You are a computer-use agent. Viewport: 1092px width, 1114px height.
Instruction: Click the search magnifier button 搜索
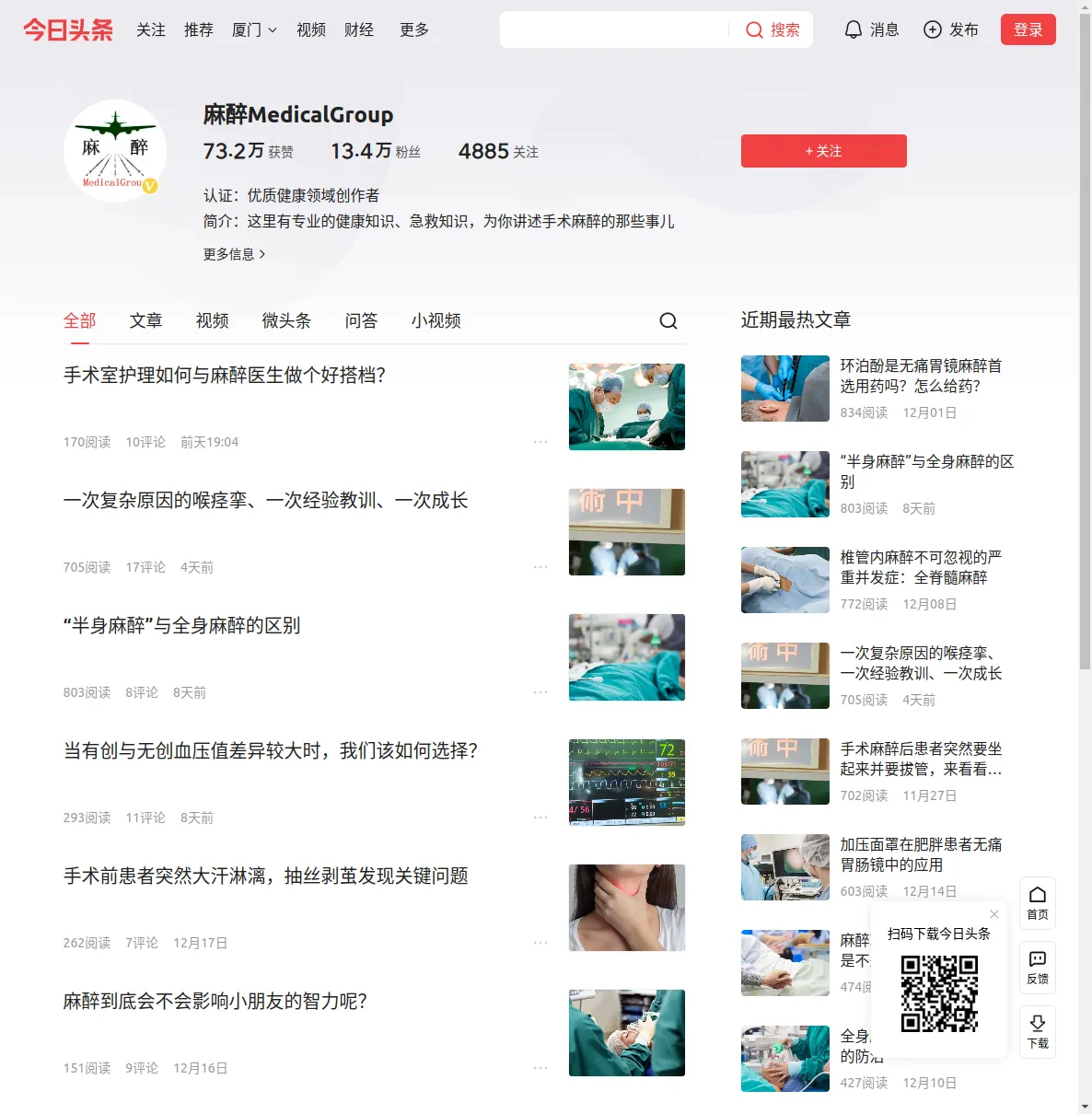pos(773,30)
